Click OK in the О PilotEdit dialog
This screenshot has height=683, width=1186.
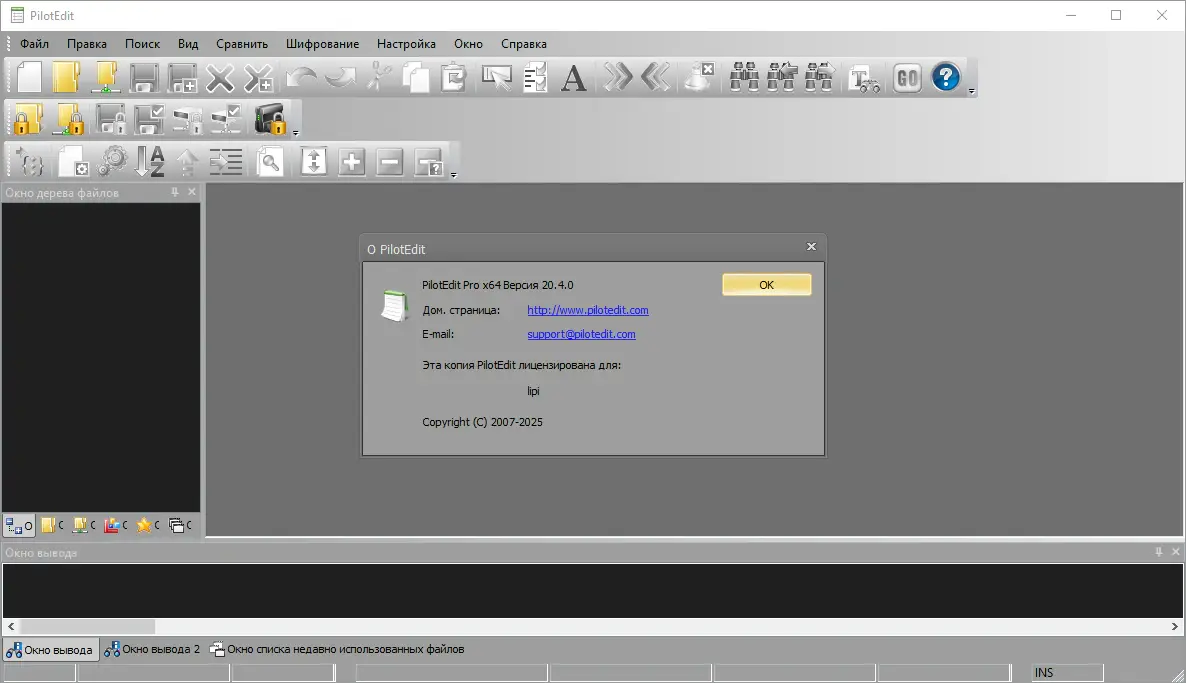(766, 284)
